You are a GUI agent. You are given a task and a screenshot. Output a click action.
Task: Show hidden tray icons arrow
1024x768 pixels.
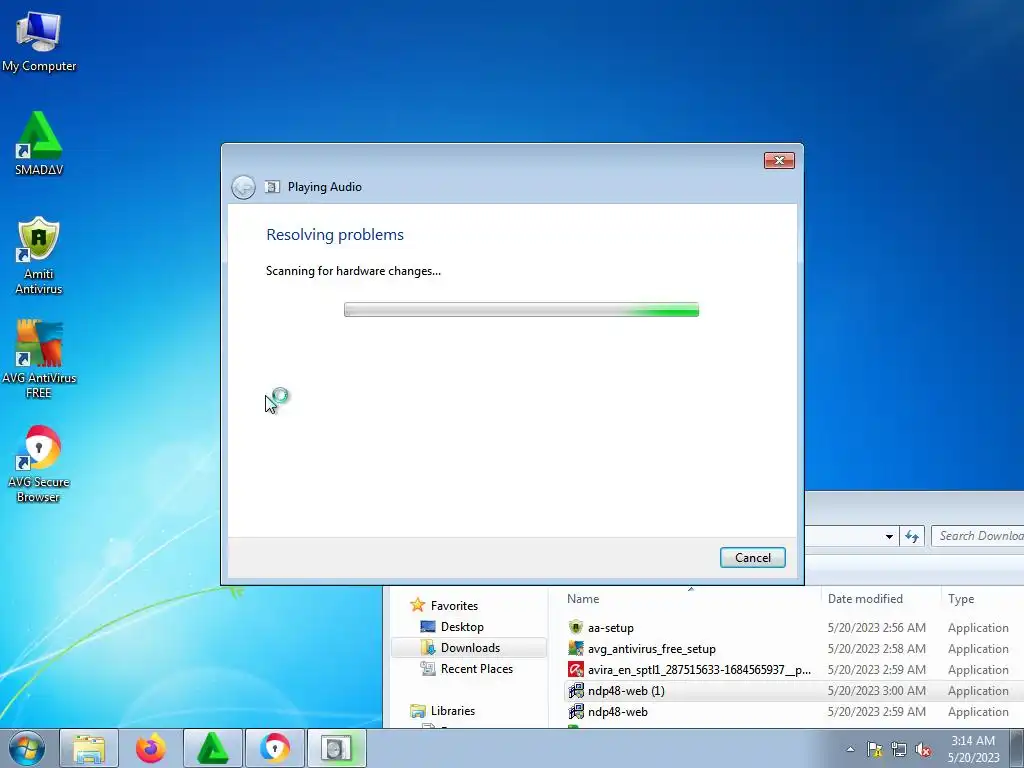[x=850, y=749]
